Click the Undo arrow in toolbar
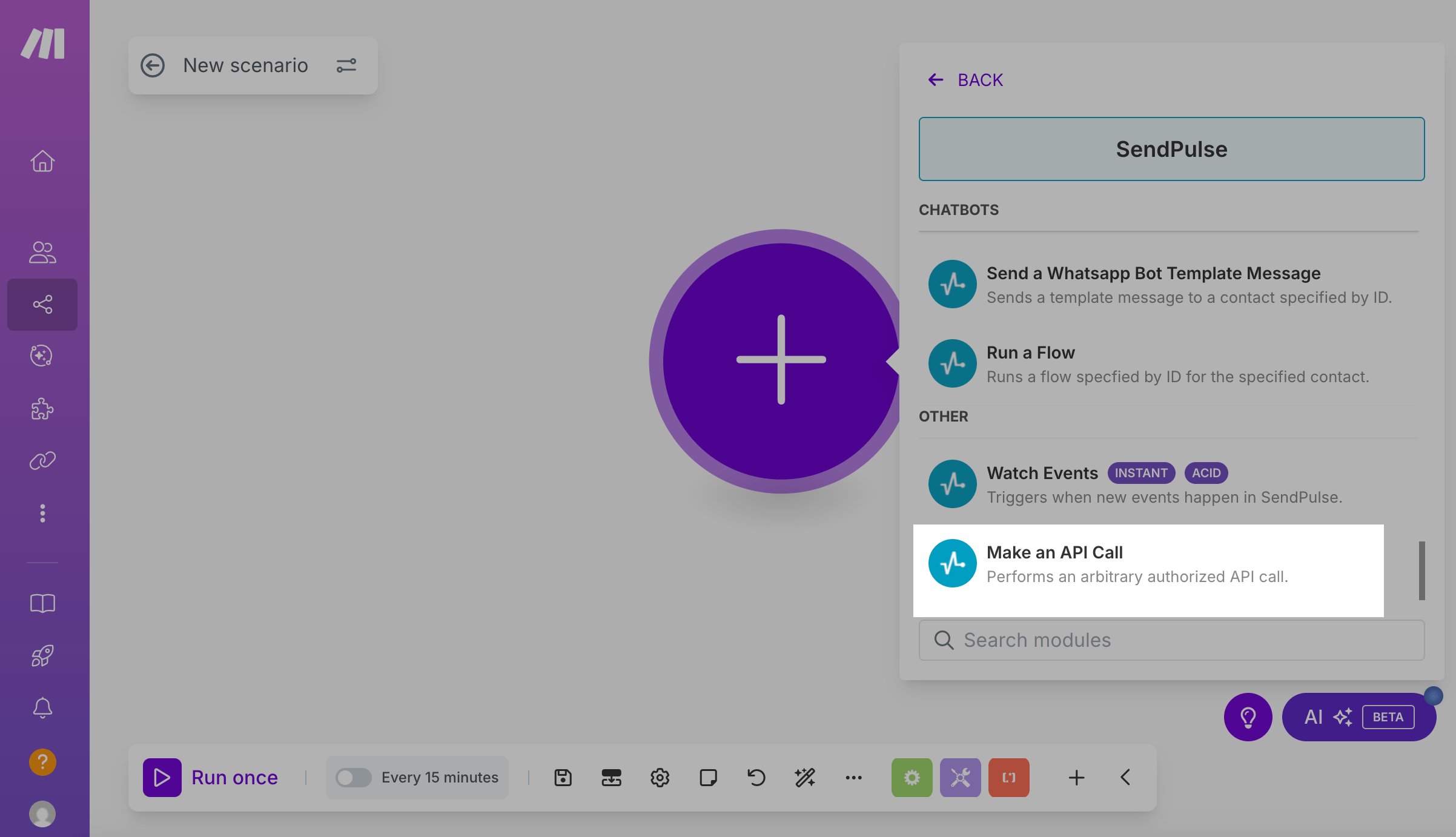Screen dimensions: 1456x837 (756, 778)
